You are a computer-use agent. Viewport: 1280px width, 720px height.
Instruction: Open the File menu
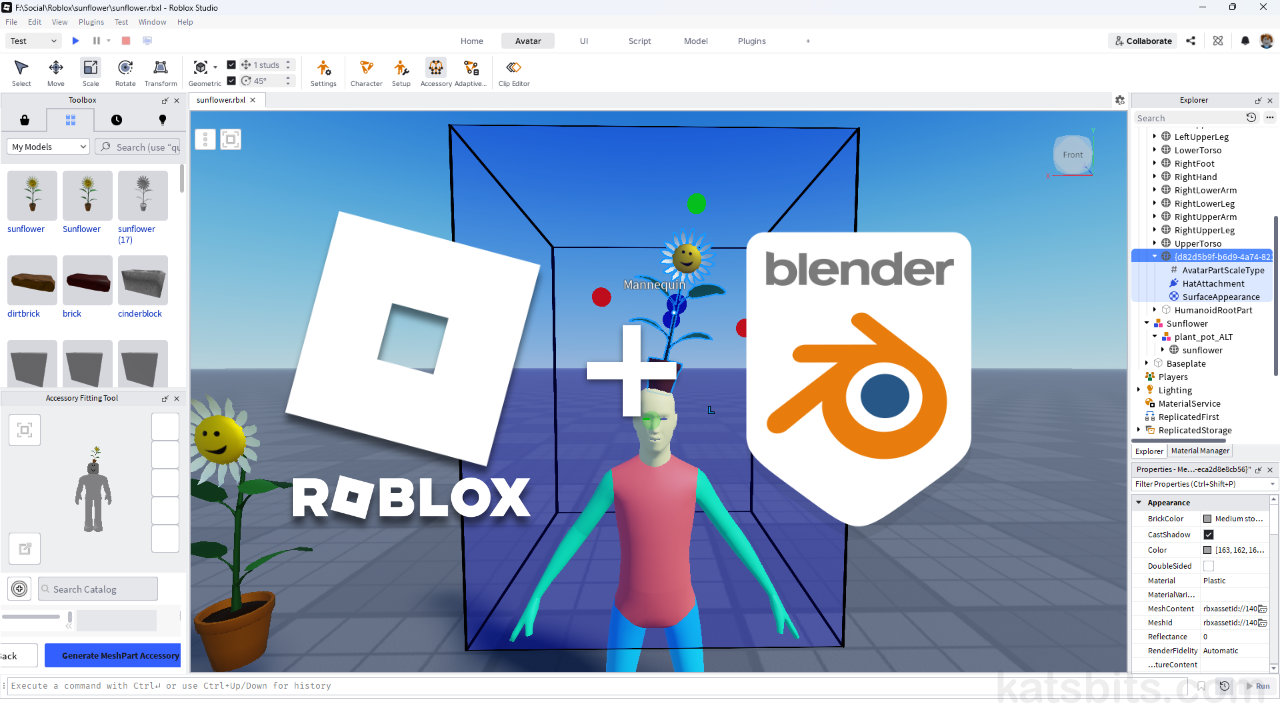coord(12,22)
